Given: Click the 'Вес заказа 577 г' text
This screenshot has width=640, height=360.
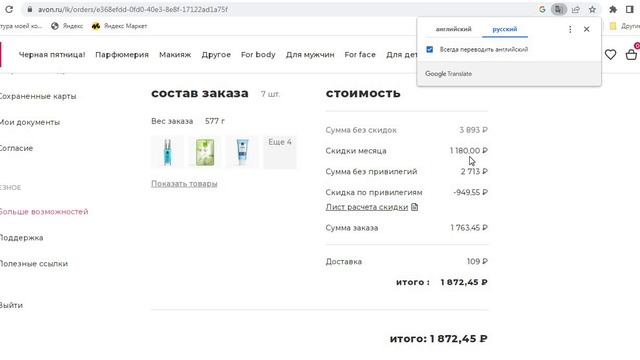Looking at the screenshot, I should (x=188, y=121).
